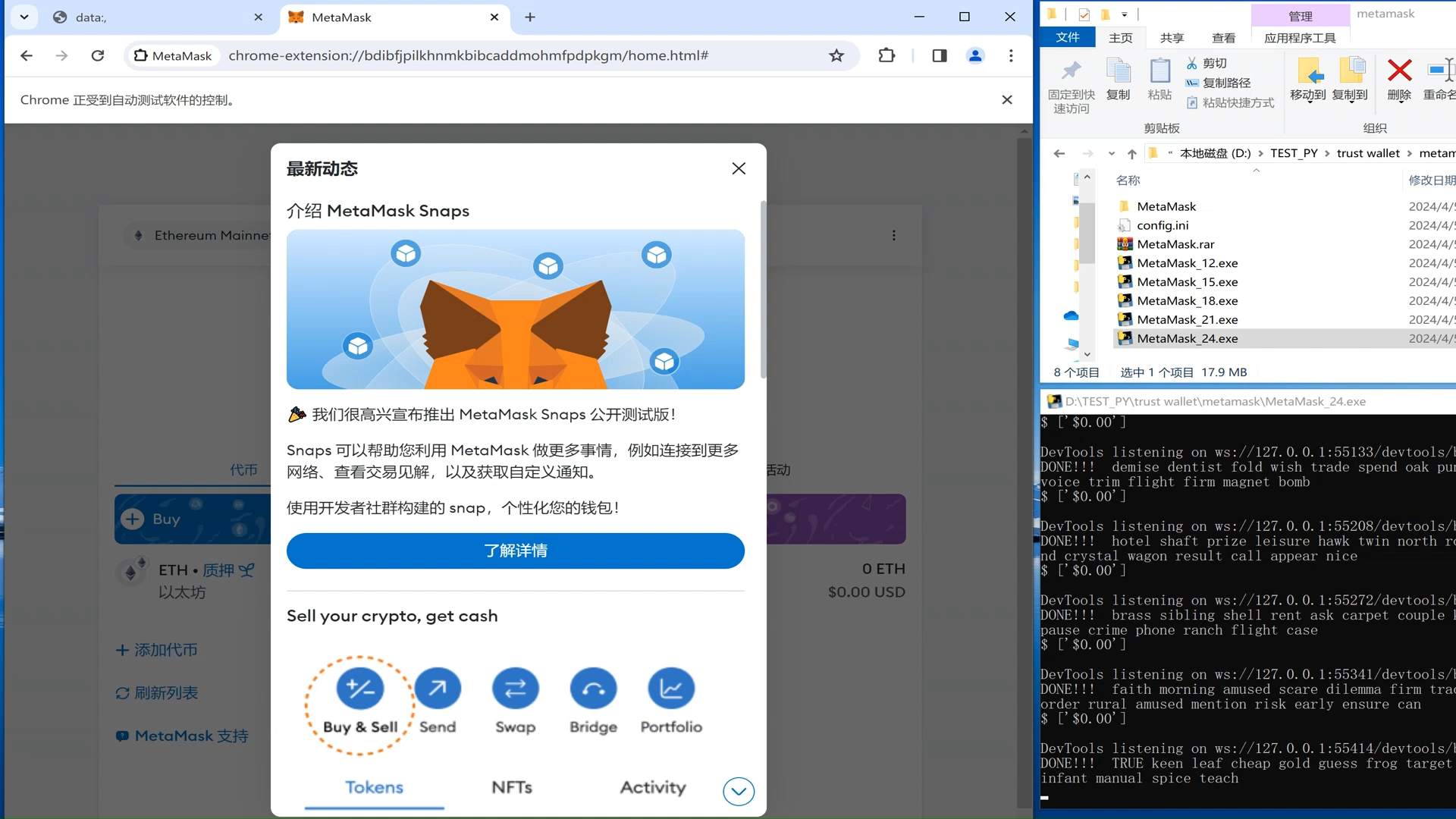Viewport: 1456px width, 819px height.
Task: Click the MetaMask_24.exe file in explorer
Action: (x=1186, y=338)
